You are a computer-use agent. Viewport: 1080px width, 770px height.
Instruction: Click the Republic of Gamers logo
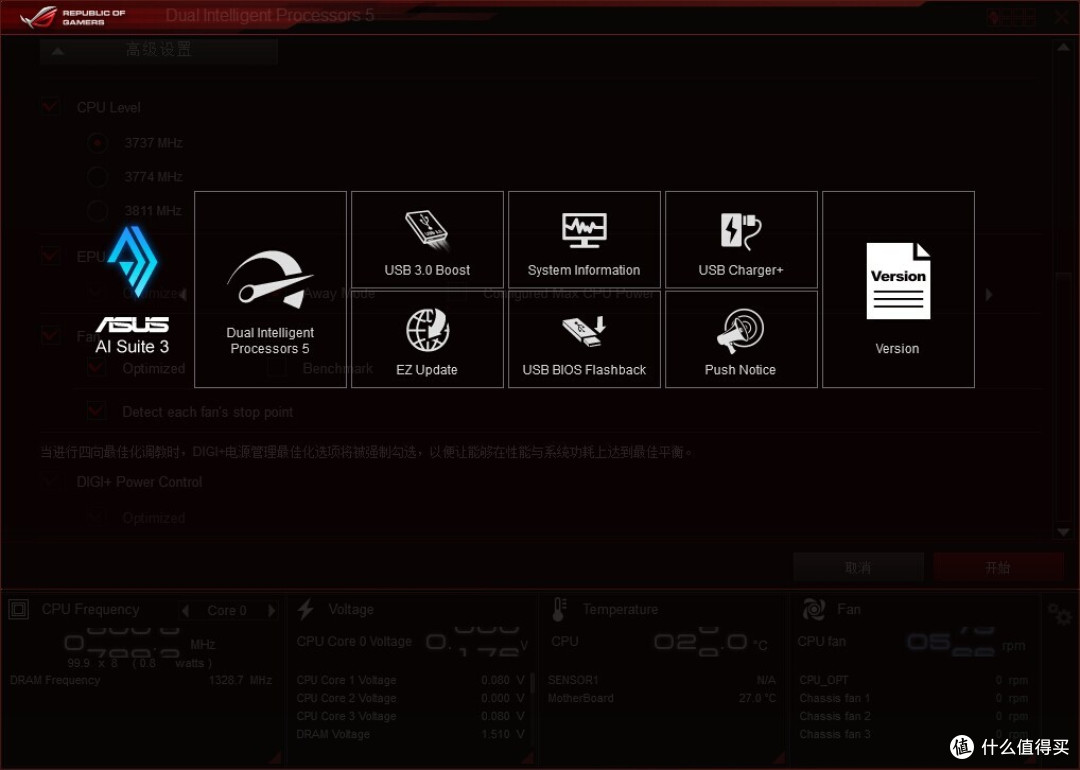pyautogui.click(x=72, y=17)
